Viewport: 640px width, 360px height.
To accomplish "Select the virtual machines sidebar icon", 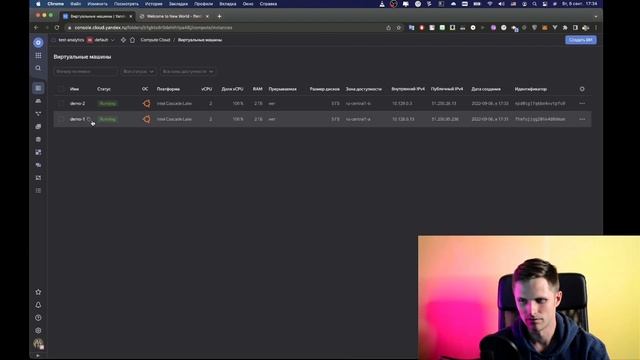I will click(38, 88).
